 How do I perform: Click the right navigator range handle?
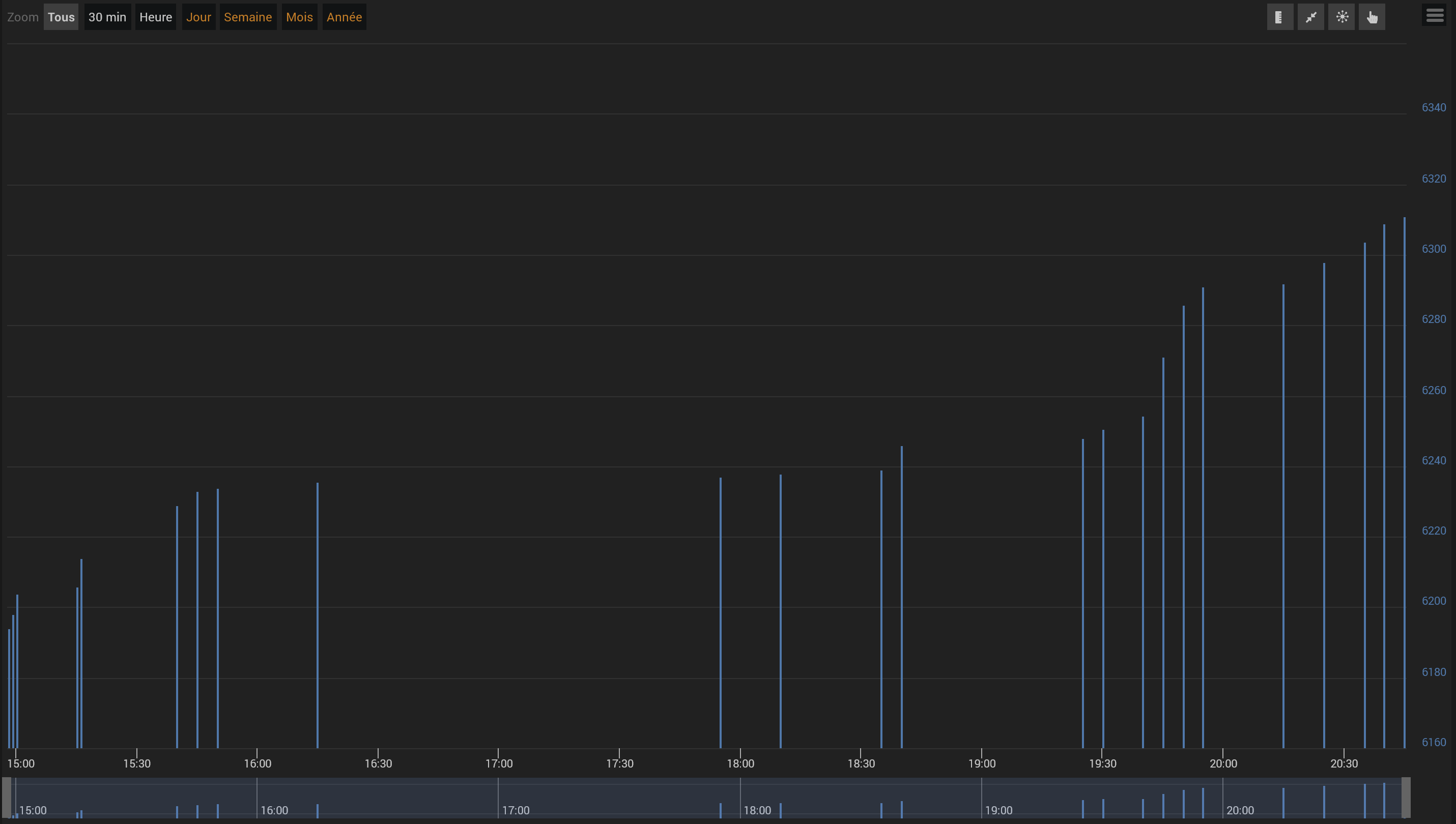(1406, 798)
